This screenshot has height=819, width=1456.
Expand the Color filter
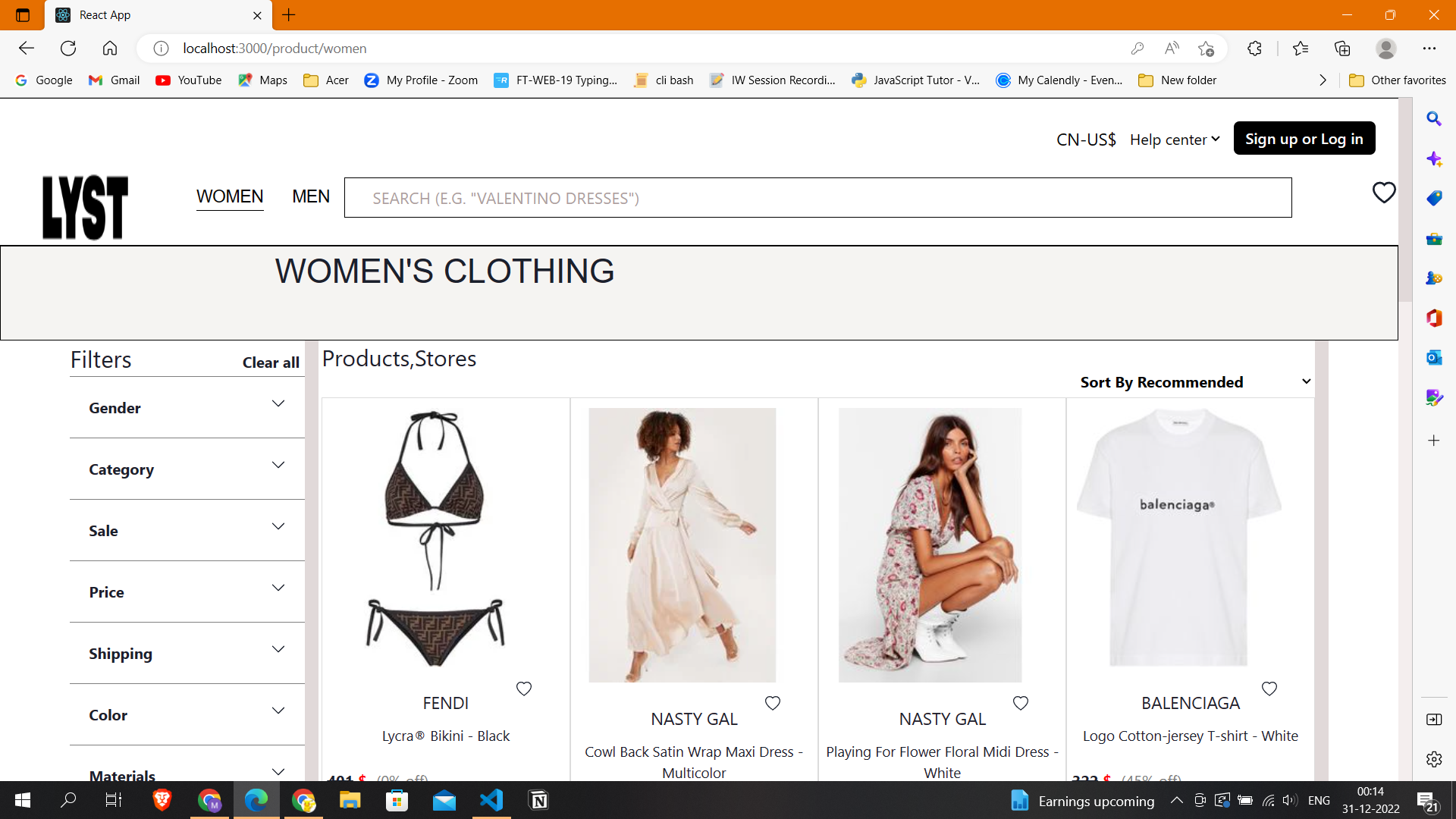(187, 715)
